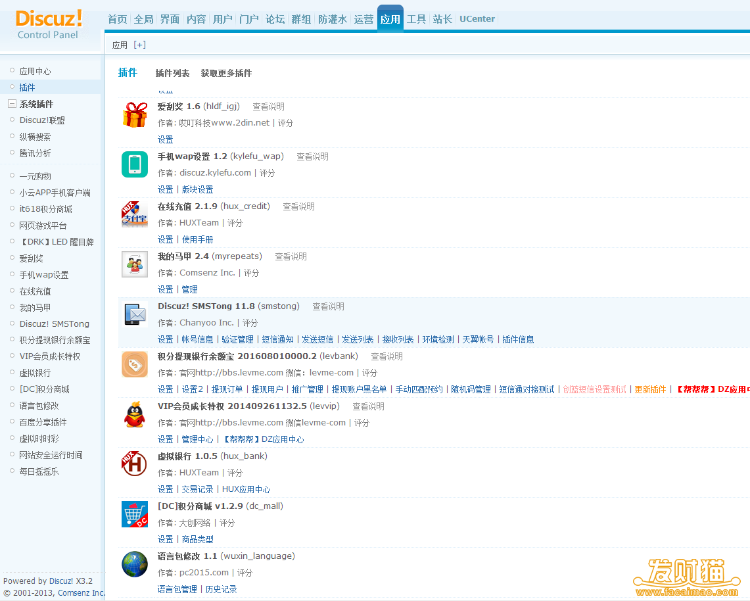Open it618积分商城 in the sidebar
The width and height of the screenshot is (750, 601).
pyautogui.click(x=46, y=209)
